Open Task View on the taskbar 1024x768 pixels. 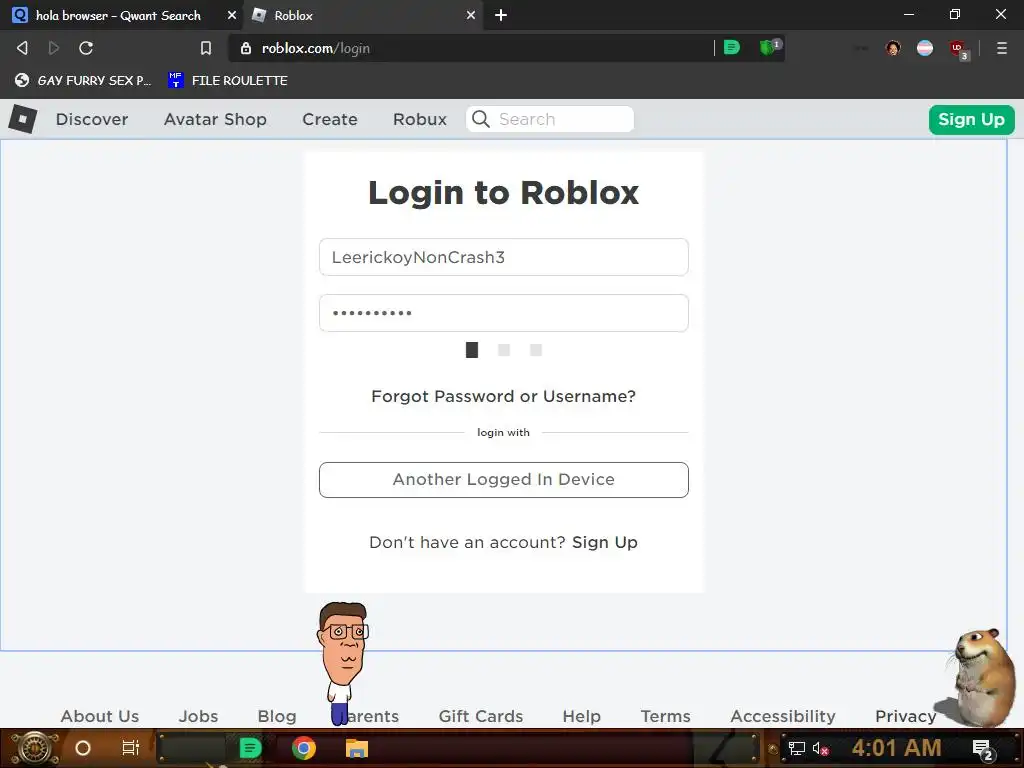click(x=131, y=748)
